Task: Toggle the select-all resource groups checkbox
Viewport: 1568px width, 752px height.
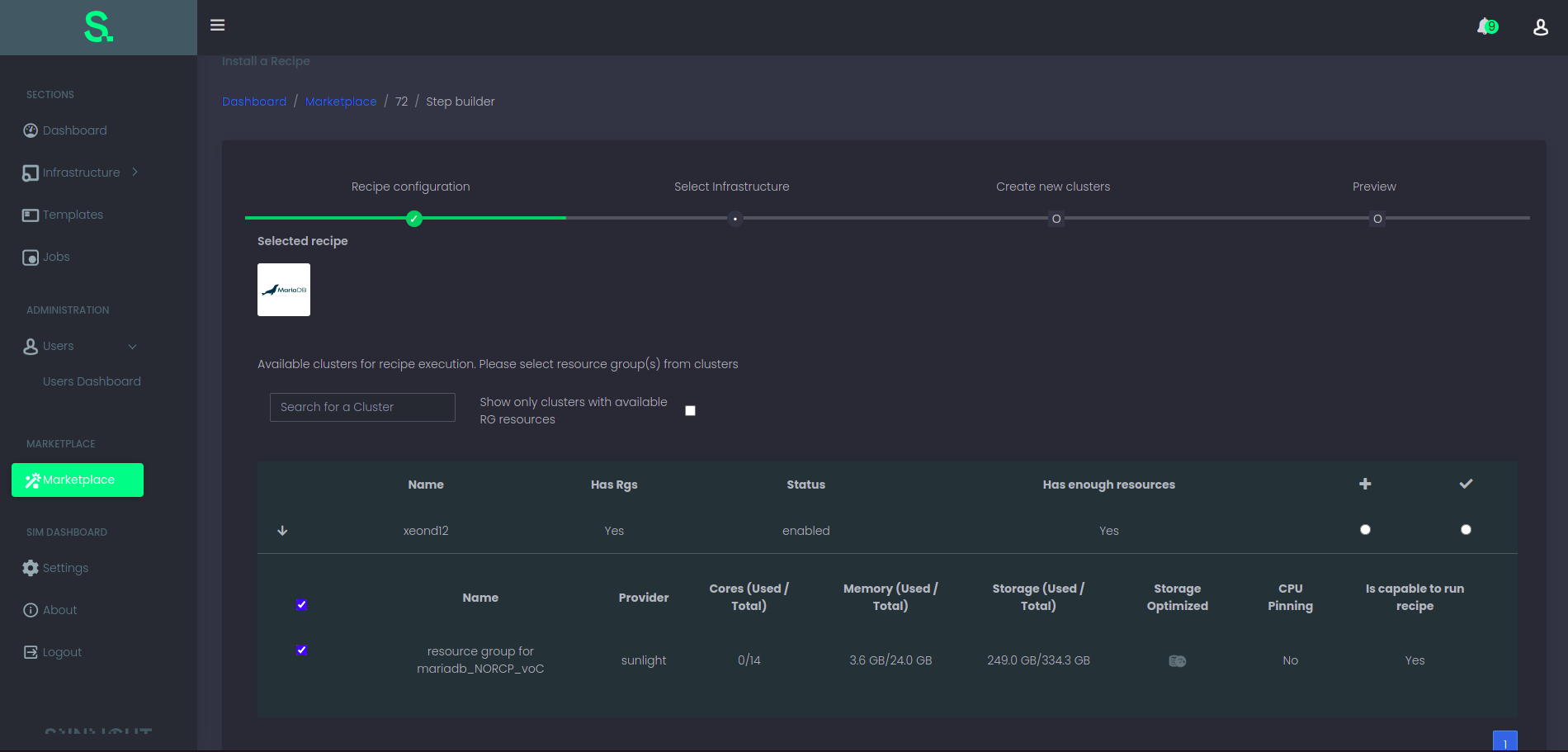Action: tap(301, 605)
